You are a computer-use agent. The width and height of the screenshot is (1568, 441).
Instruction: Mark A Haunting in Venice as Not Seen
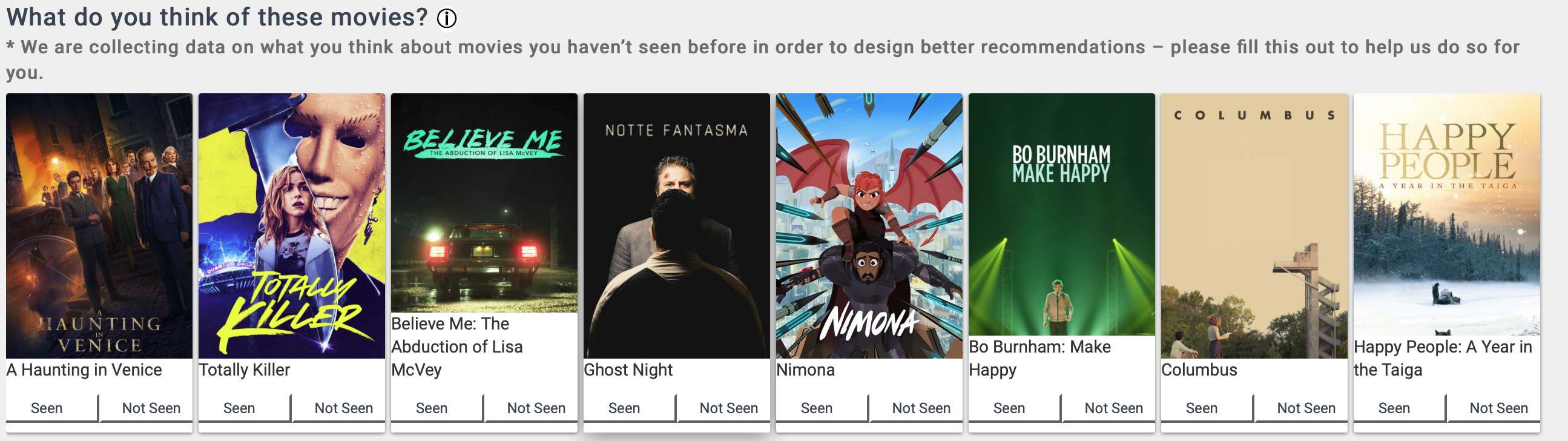click(151, 408)
